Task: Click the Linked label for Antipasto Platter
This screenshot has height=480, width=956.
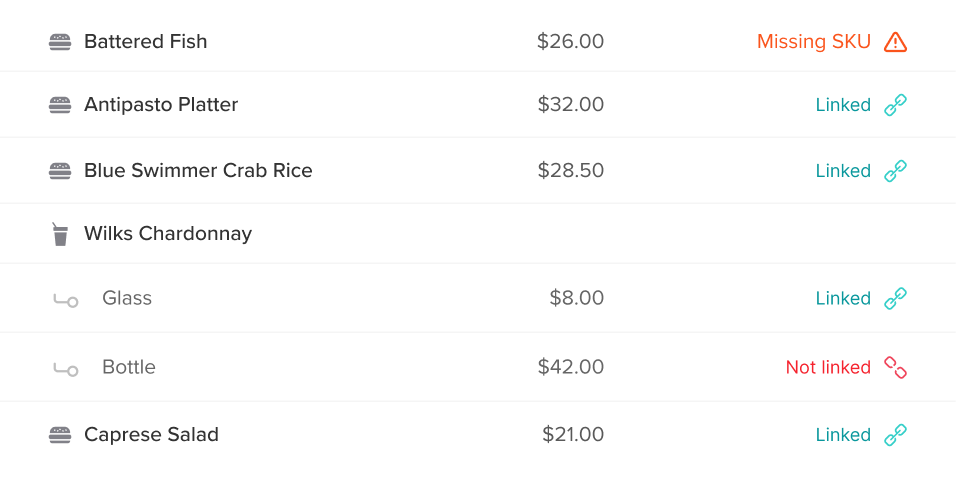Action: 843,105
